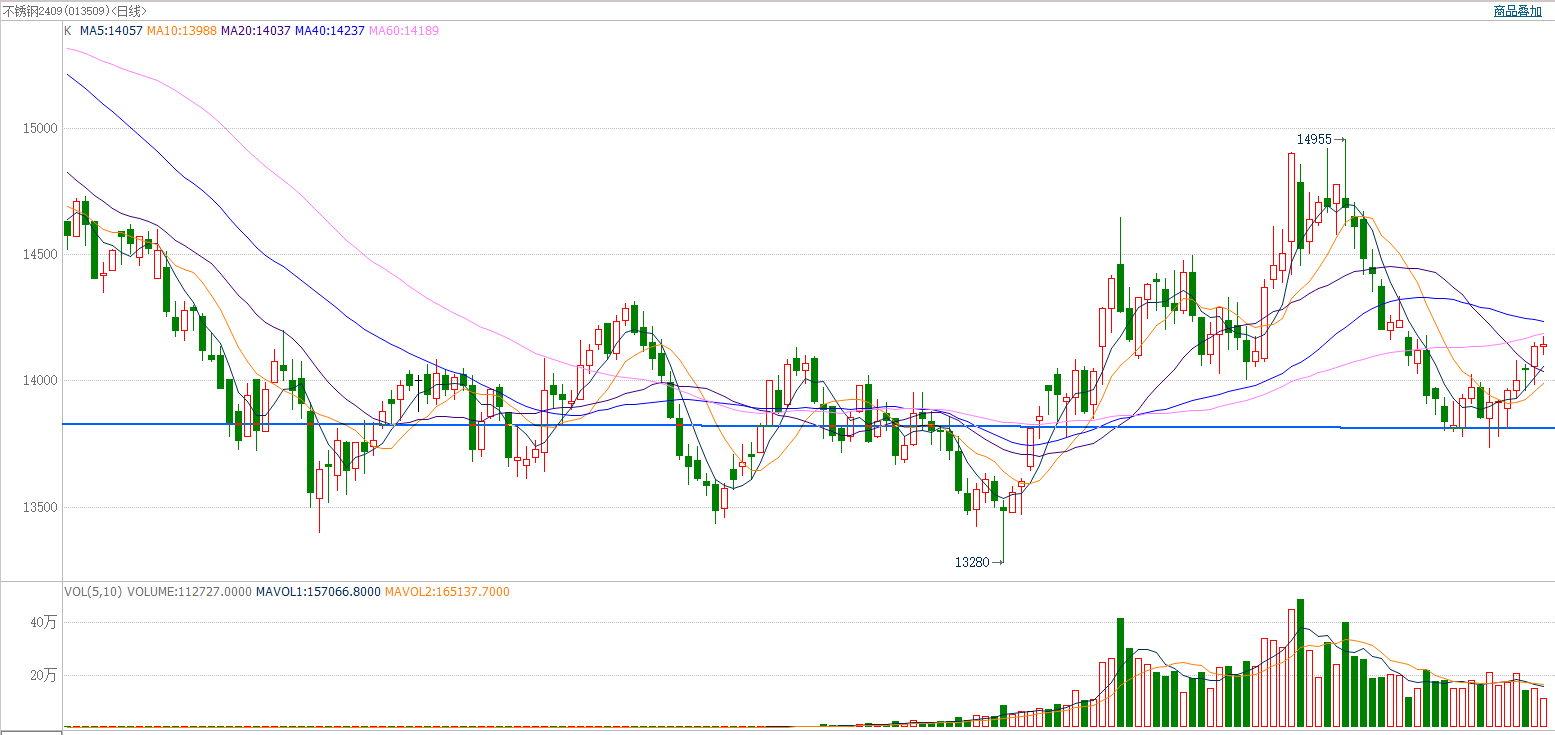Select the MA40:14237 indicator label
This screenshot has width=1555, height=735.
coord(330,31)
